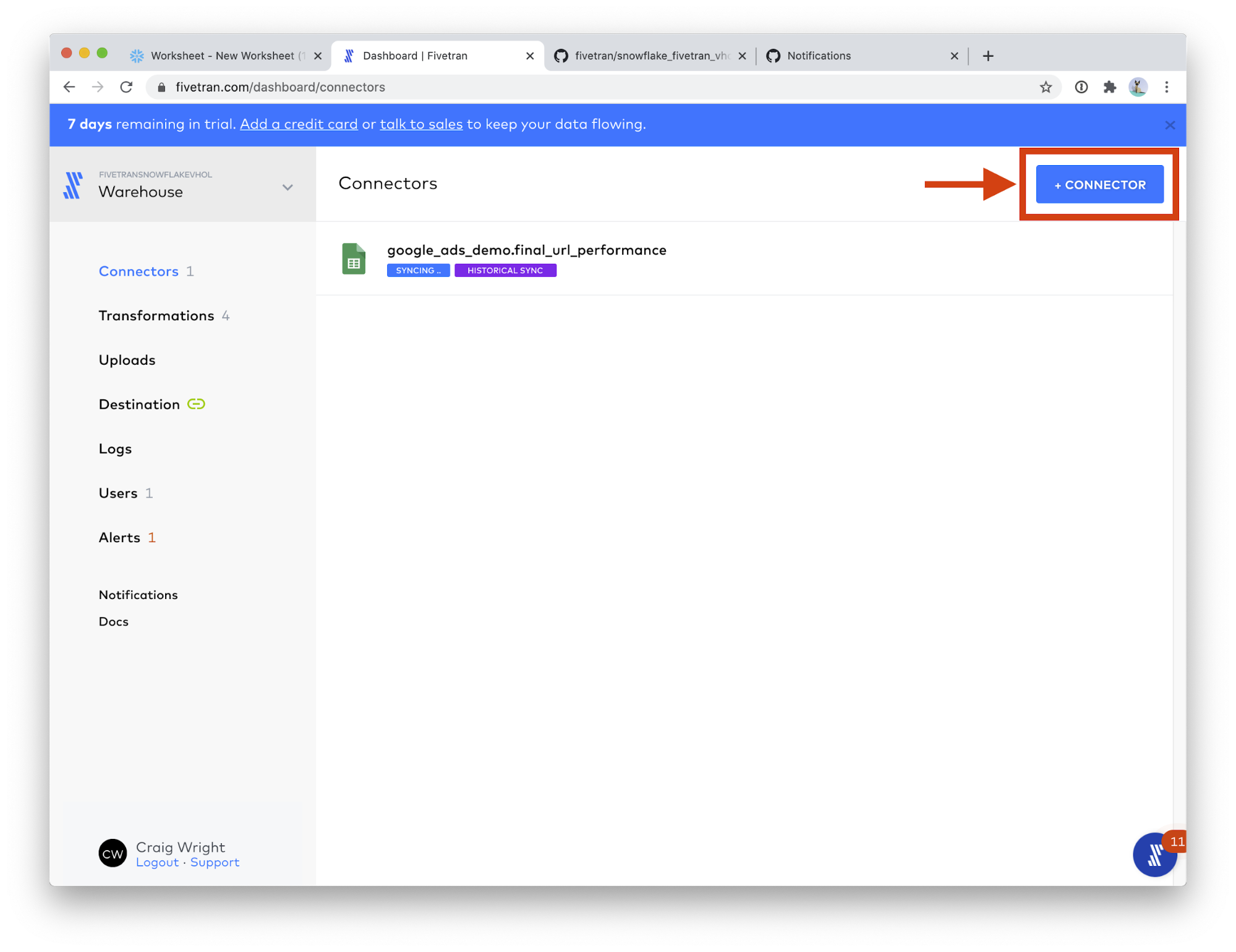
Task: Dismiss the trial banner
Action: 1170,125
